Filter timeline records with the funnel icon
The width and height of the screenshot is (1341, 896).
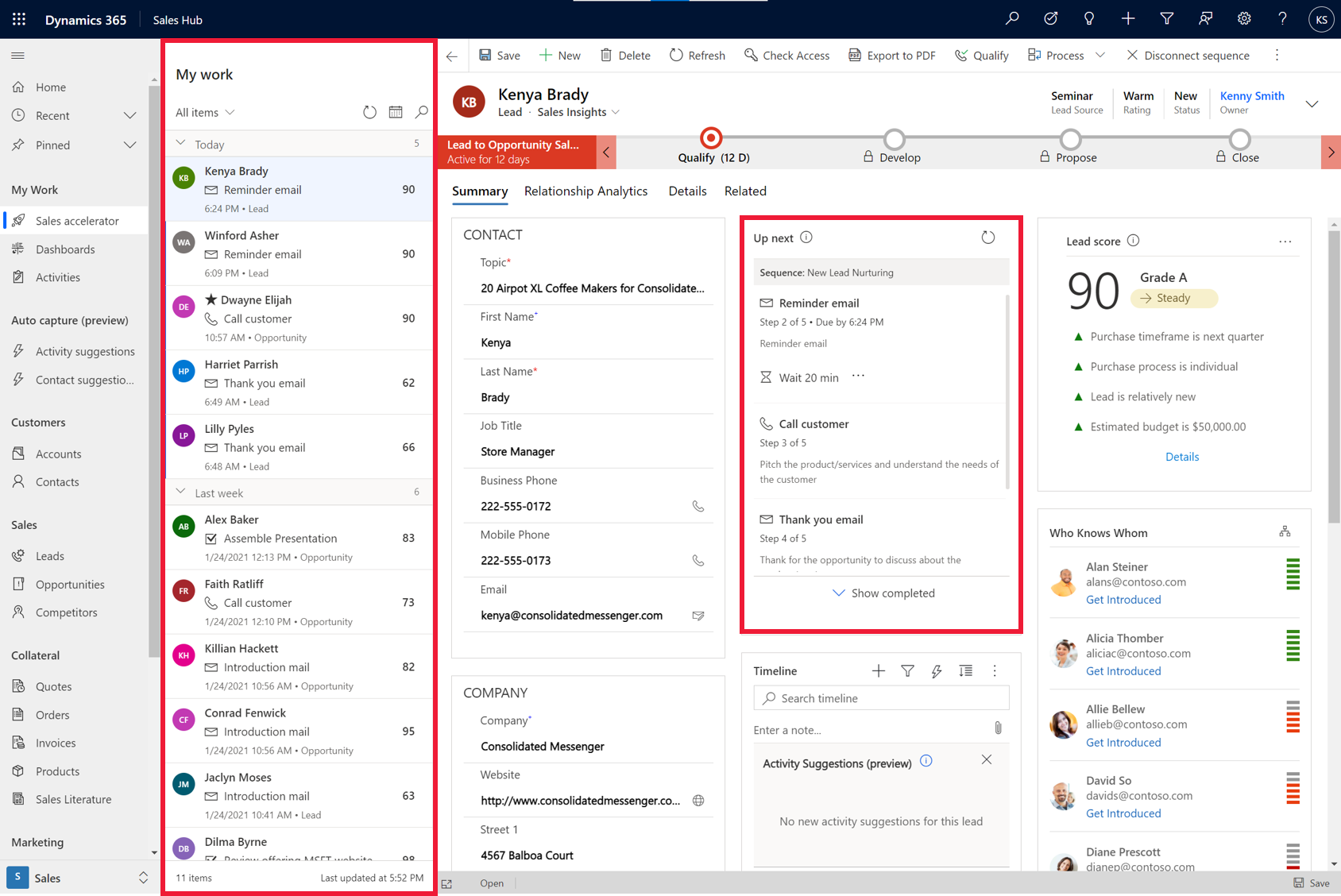coord(907,670)
